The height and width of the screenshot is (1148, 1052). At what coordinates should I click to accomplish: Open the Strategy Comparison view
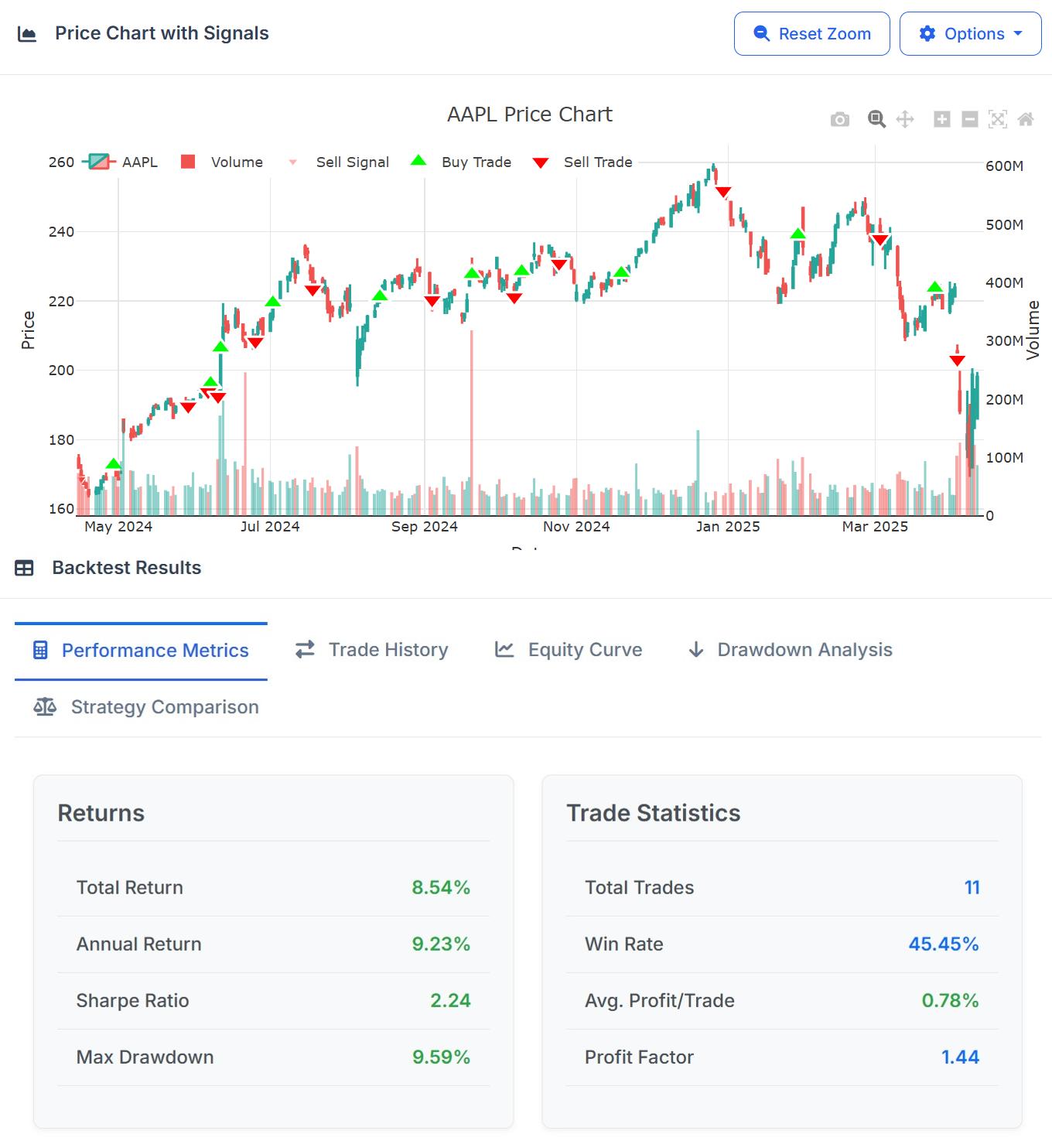[142, 706]
